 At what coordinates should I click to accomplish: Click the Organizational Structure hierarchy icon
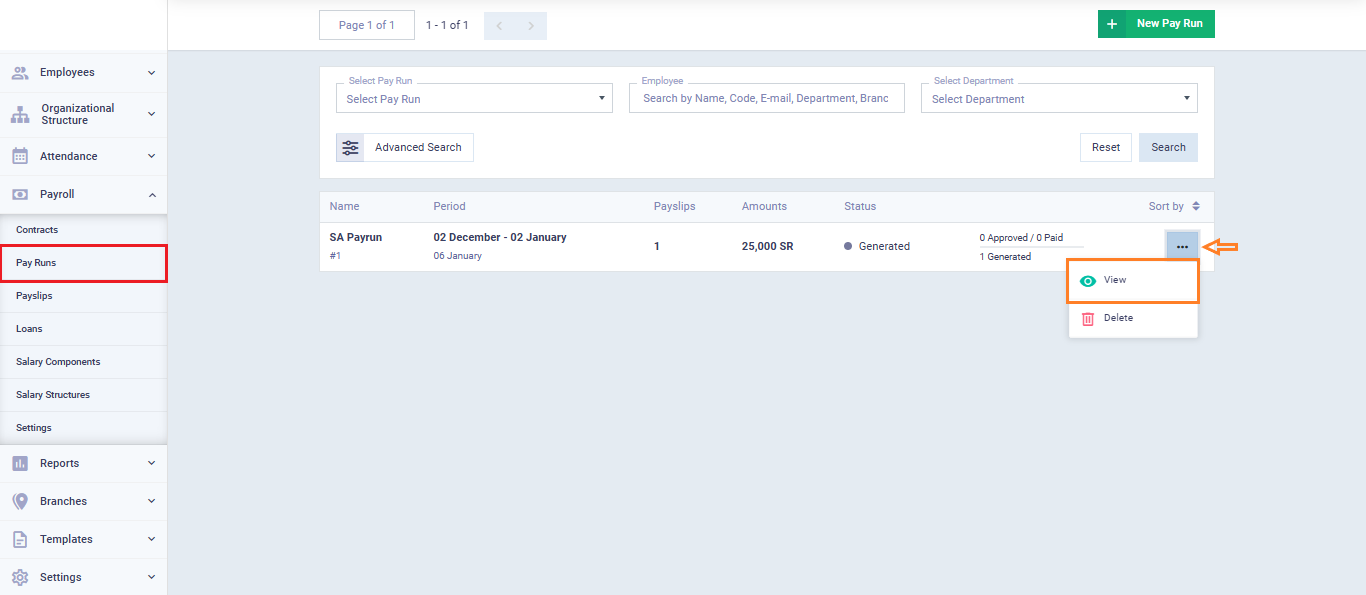20,115
